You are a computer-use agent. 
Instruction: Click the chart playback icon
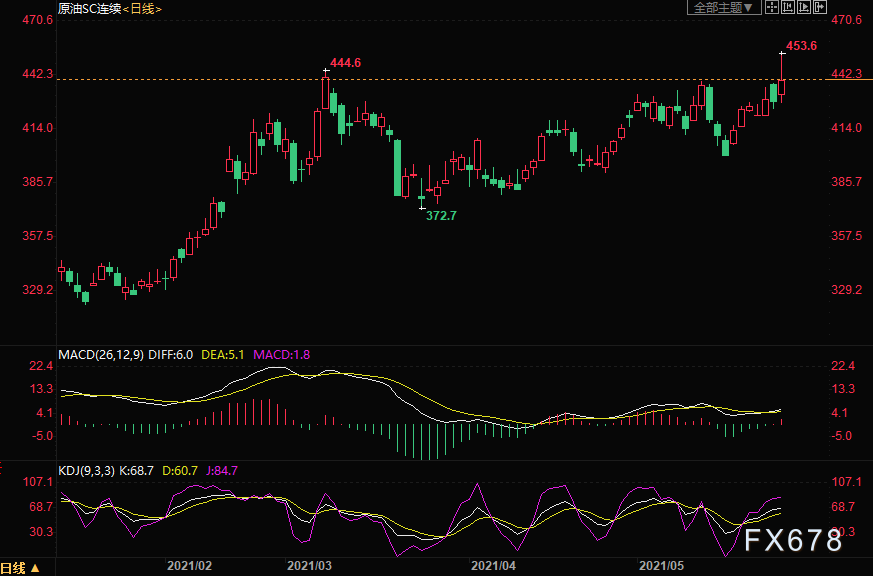coord(804,8)
